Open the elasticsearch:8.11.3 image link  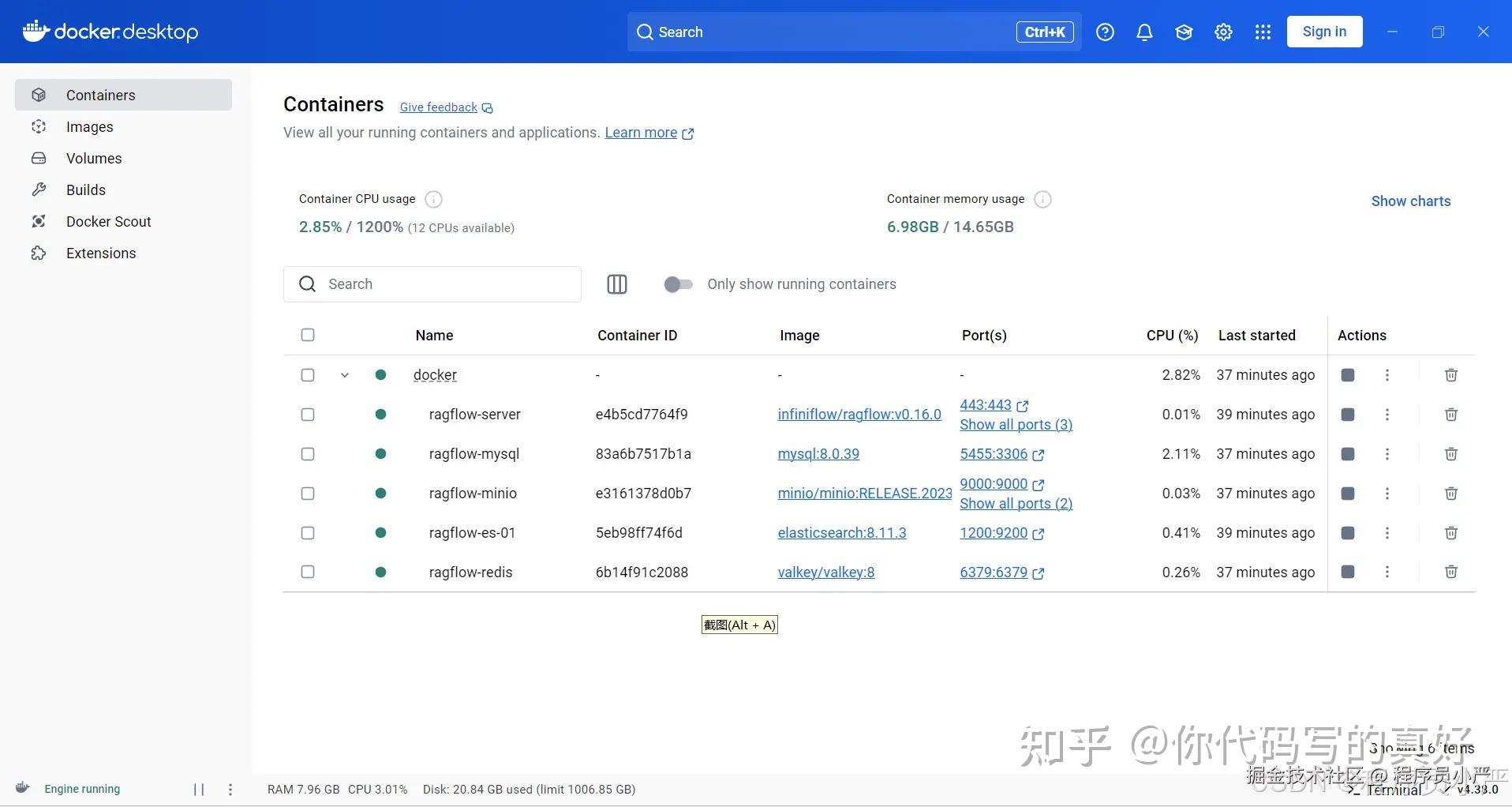click(842, 533)
